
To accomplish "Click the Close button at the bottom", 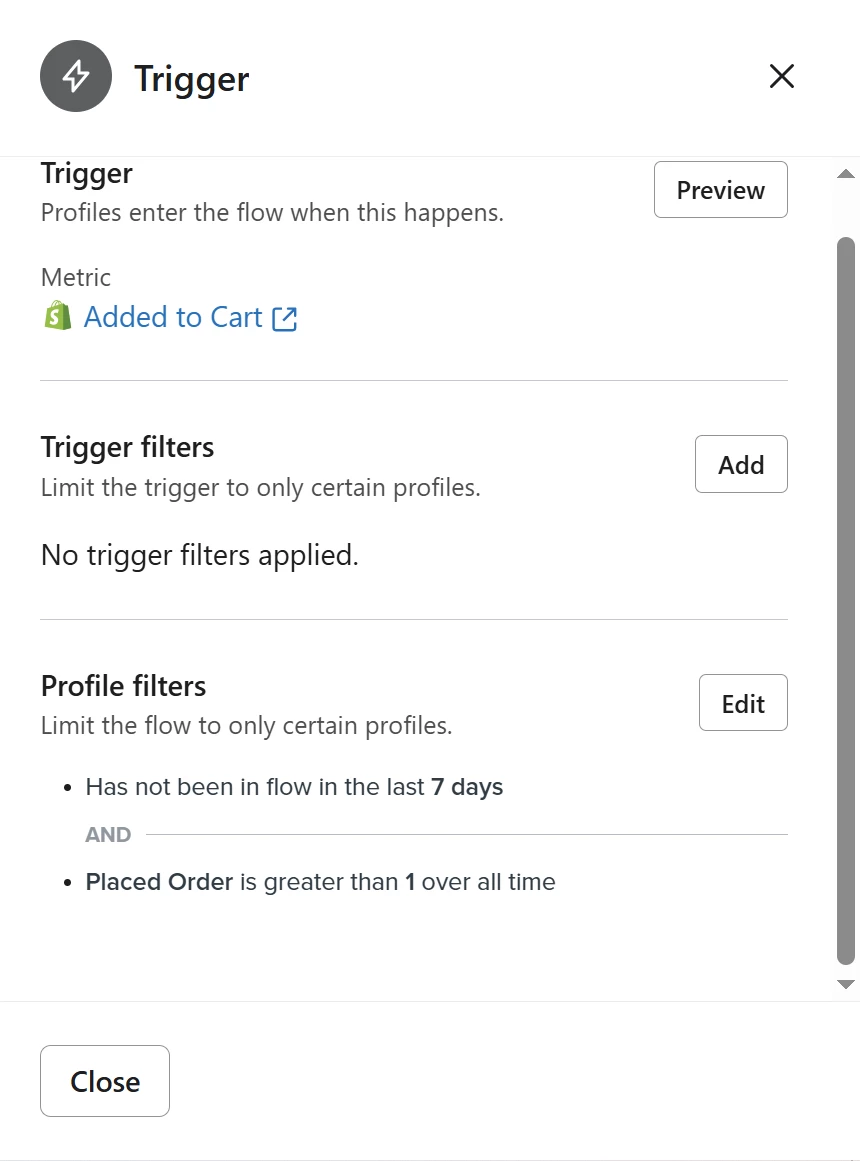I will pos(105,1081).
